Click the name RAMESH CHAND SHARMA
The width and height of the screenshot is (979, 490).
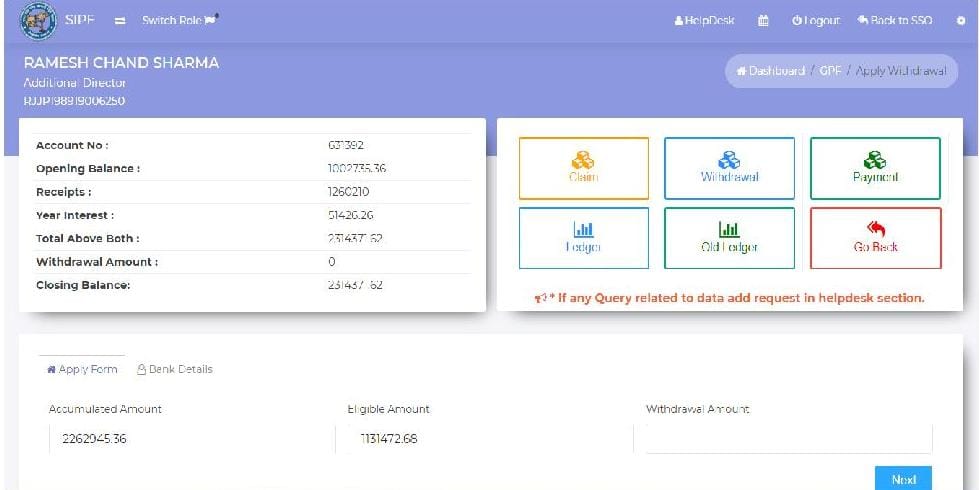[x=121, y=62]
